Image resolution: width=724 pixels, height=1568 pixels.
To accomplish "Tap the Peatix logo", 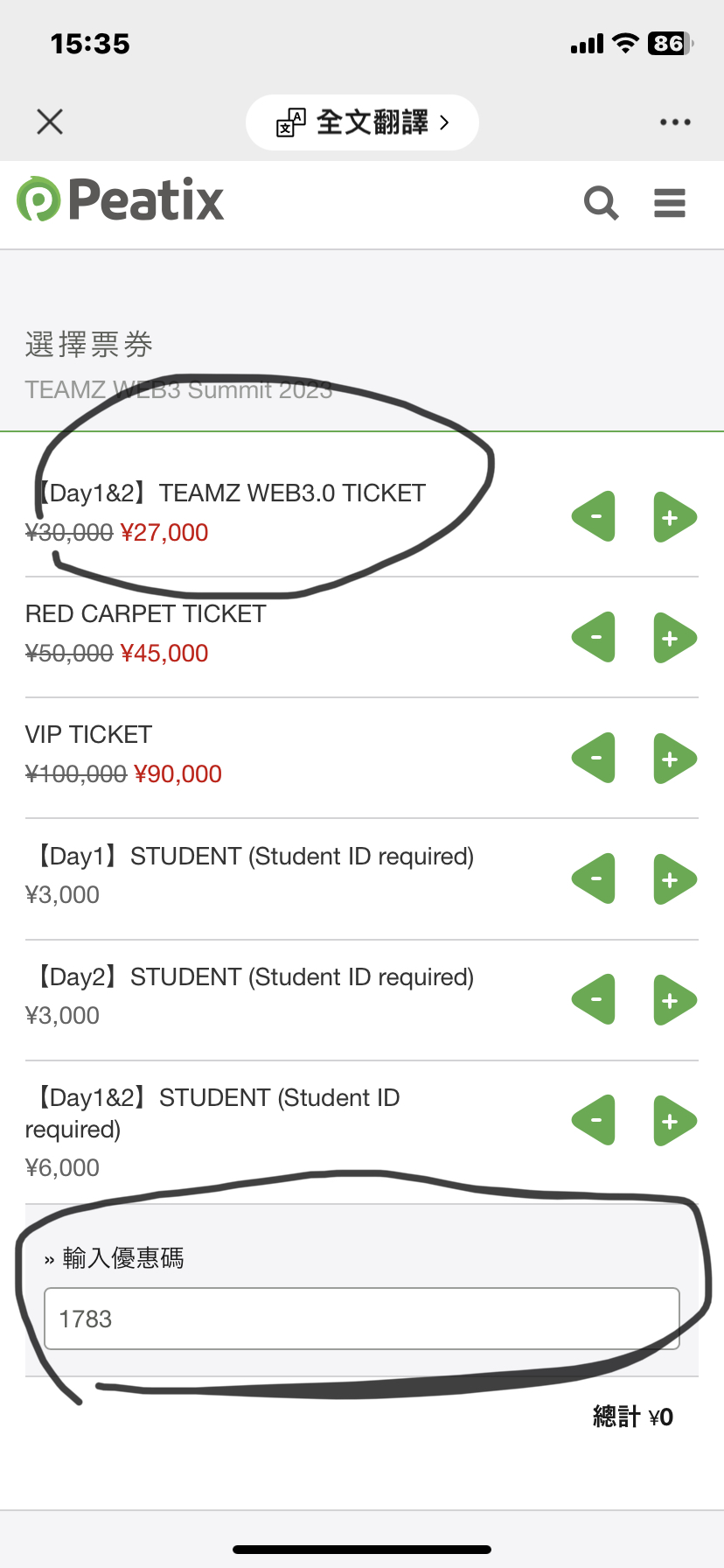I will 121,199.
